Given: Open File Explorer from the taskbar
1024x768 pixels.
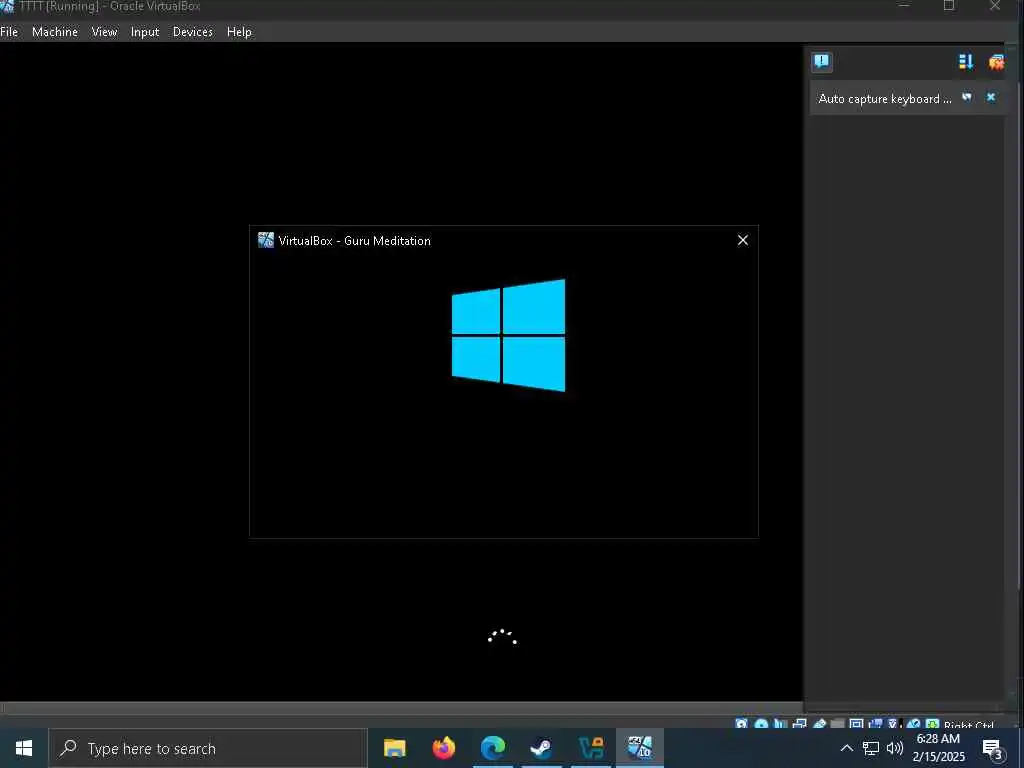Looking at the screenshot, I should 394,748.
